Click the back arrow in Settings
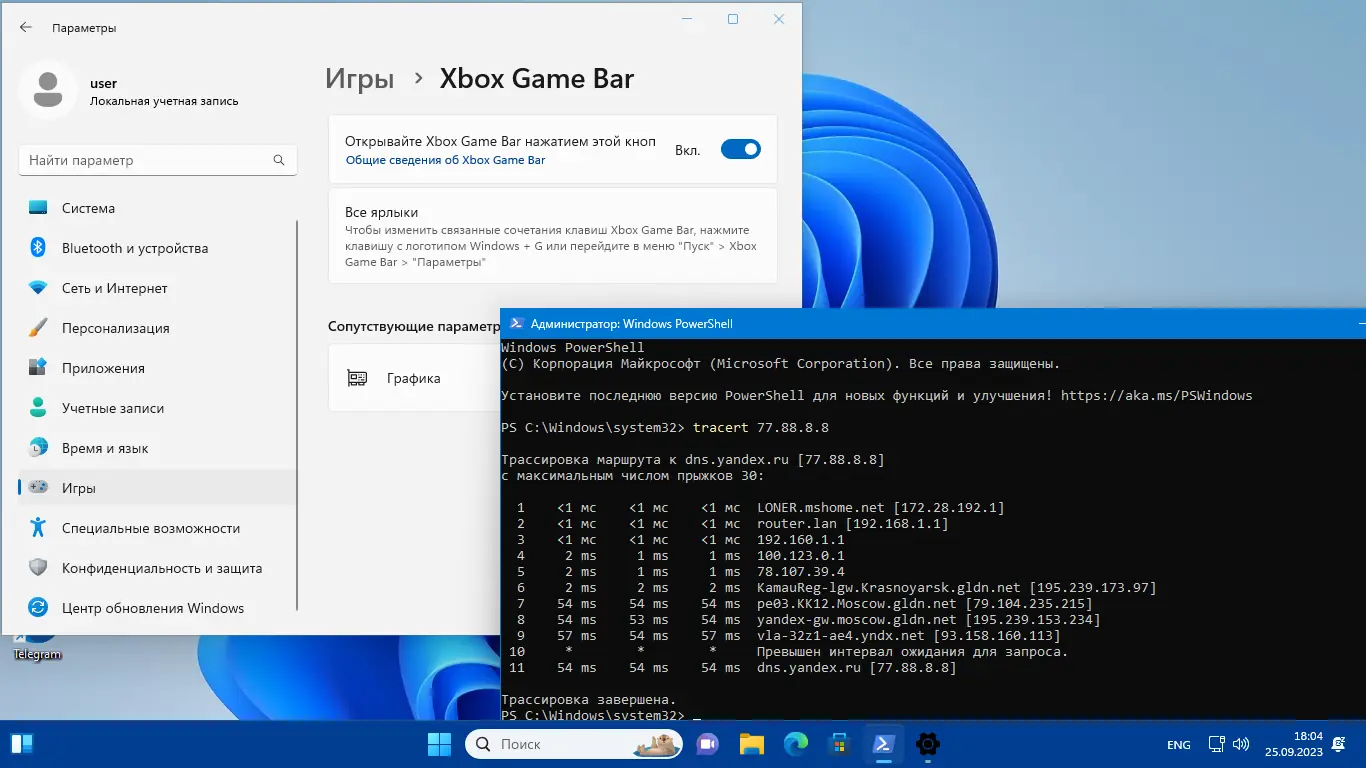 point(26,28)
